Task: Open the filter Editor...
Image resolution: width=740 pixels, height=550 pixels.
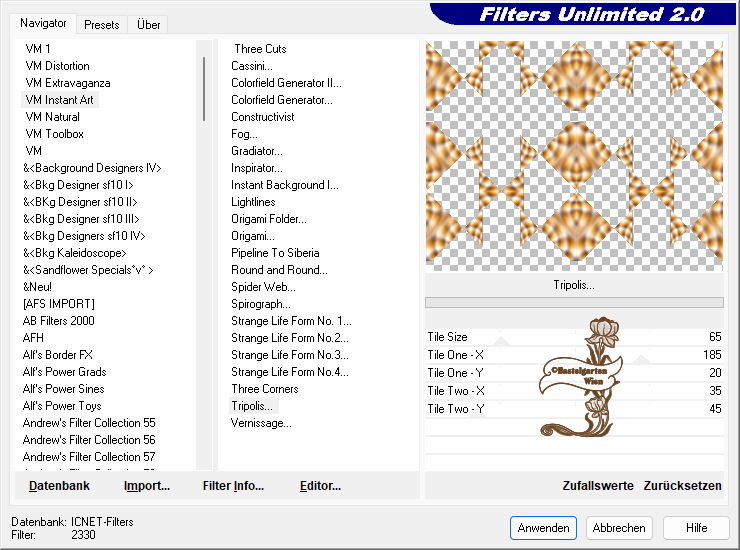Action: 320,486
